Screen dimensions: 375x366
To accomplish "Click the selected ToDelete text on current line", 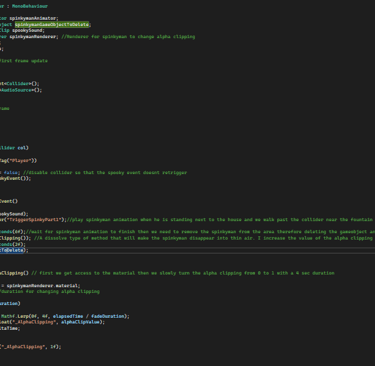I will click(x=12, y=250).
